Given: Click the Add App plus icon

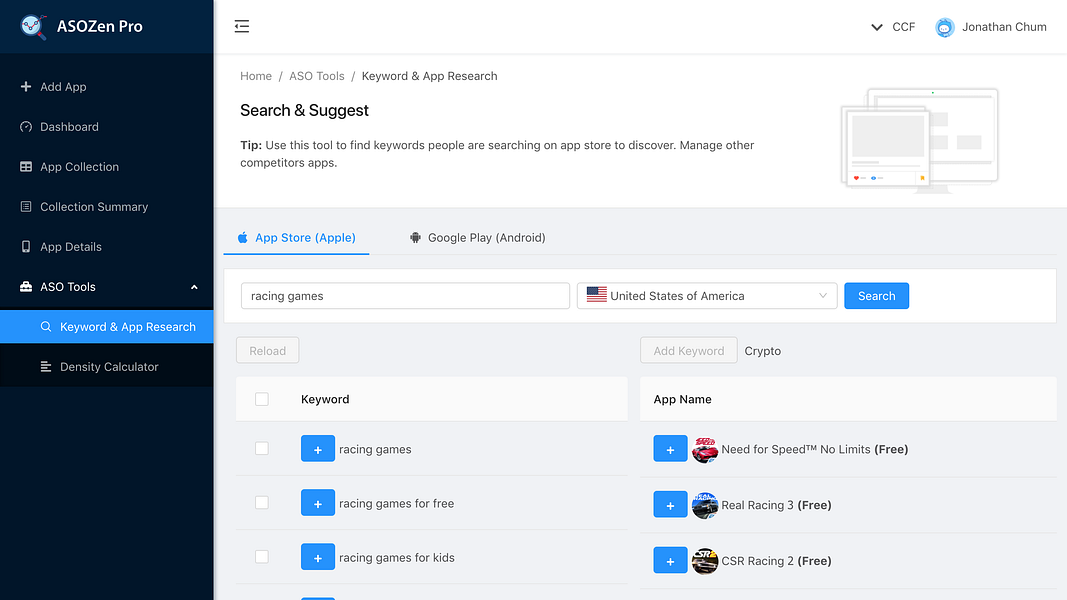Looking at the screenshot, I should pyautogui.click(x=26, y=86).
